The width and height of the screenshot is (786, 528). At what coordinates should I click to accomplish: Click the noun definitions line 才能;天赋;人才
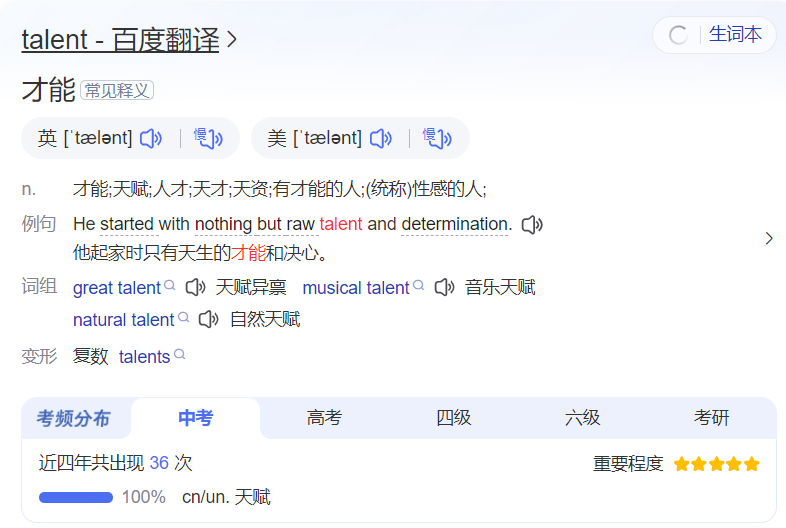(280, 190)
